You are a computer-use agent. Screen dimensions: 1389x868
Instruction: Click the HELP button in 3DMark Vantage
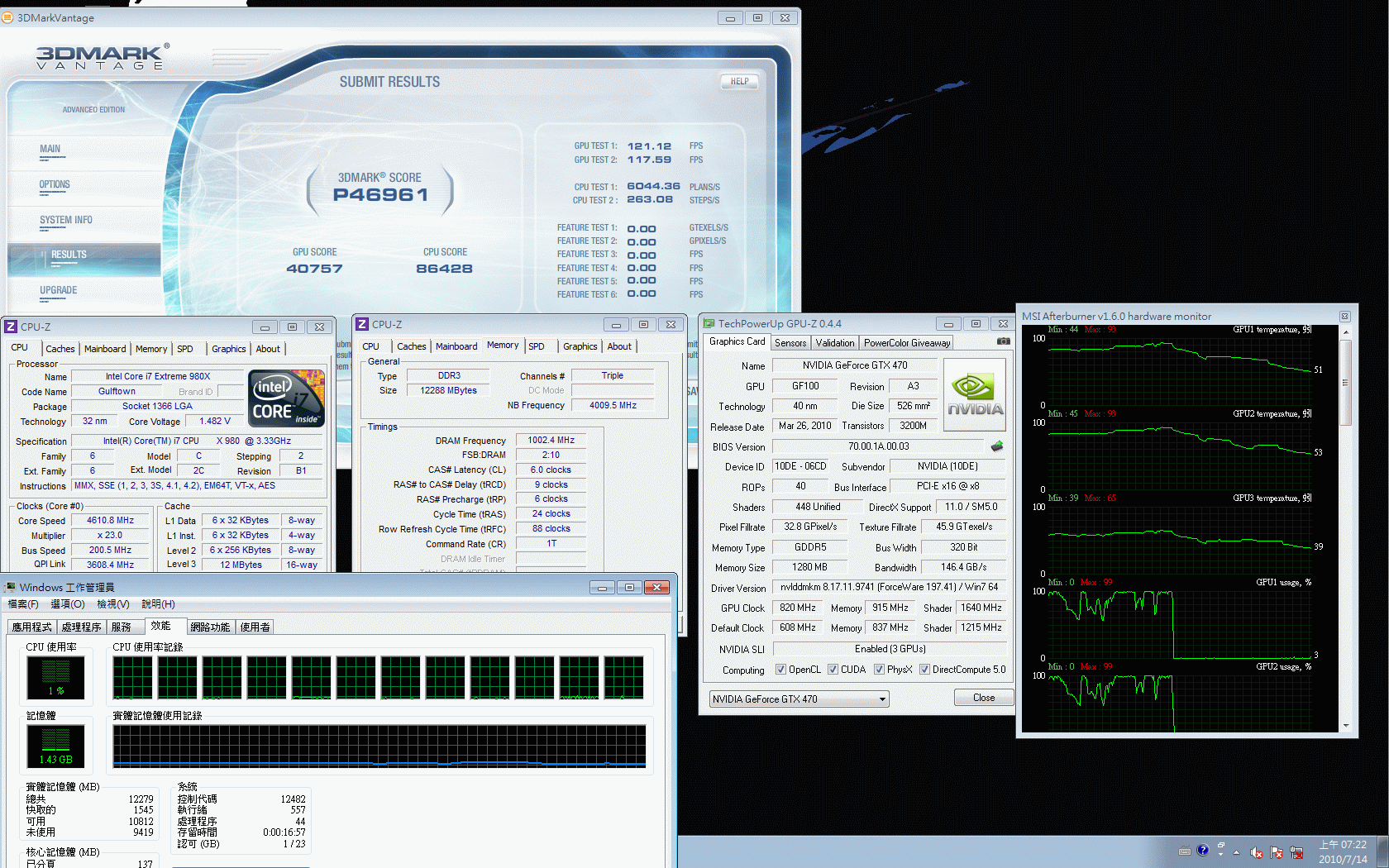(x=739, y=82)
